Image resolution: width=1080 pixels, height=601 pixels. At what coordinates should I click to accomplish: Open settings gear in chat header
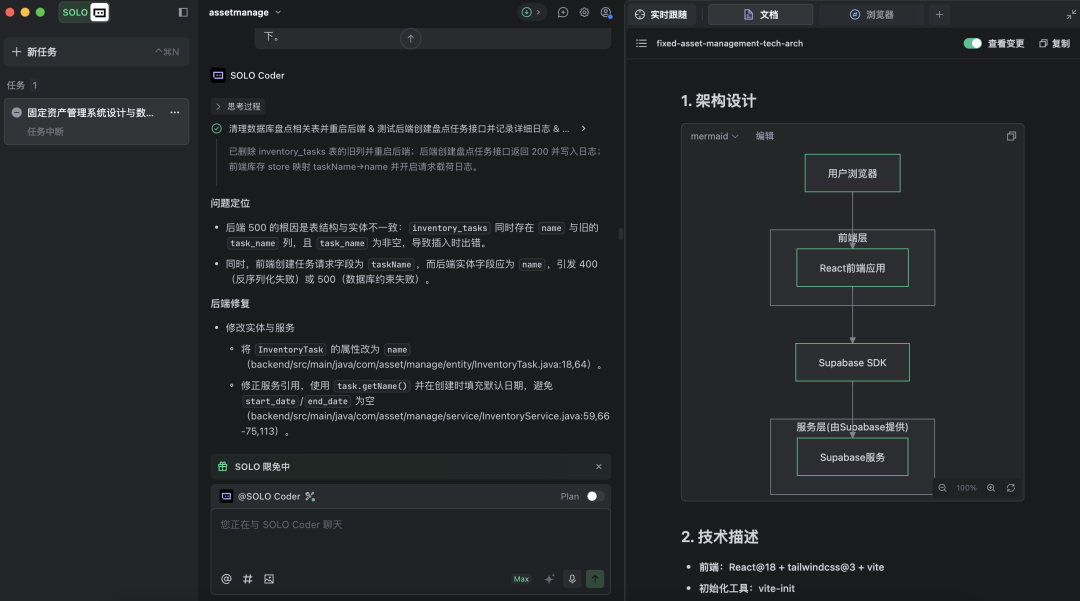coord(584,12)
